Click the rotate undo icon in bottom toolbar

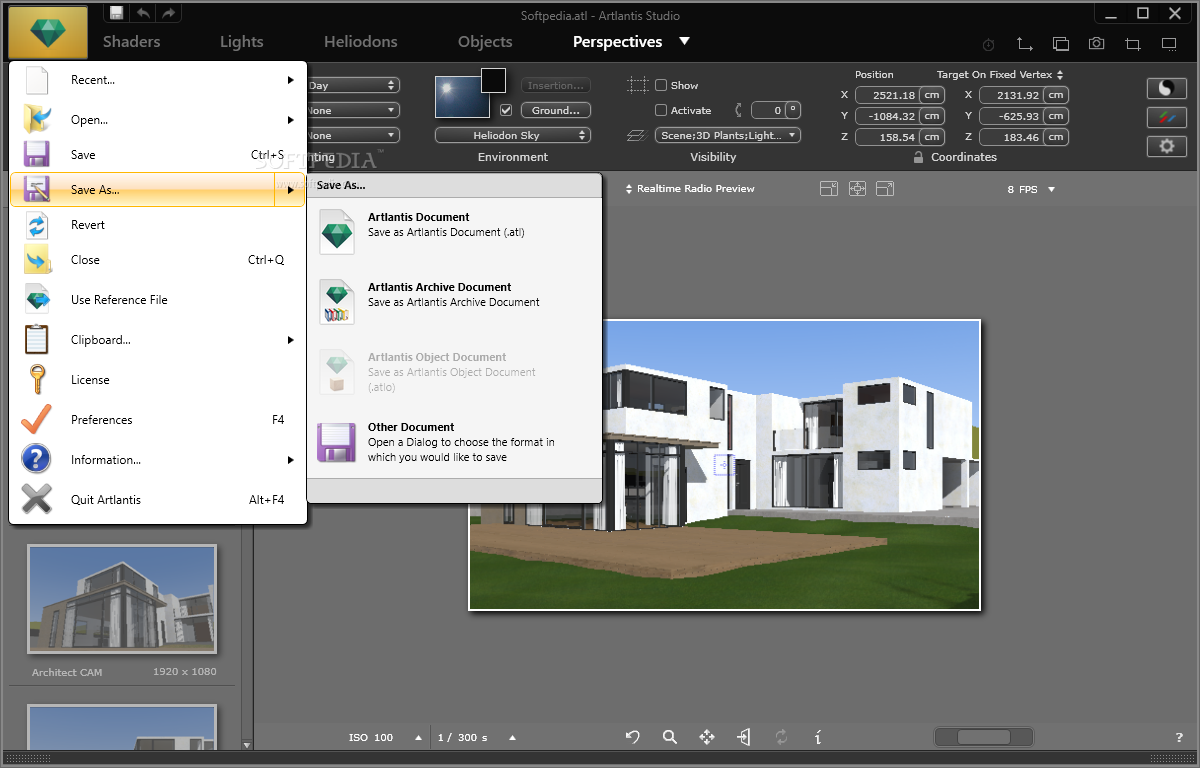[633, 737]
